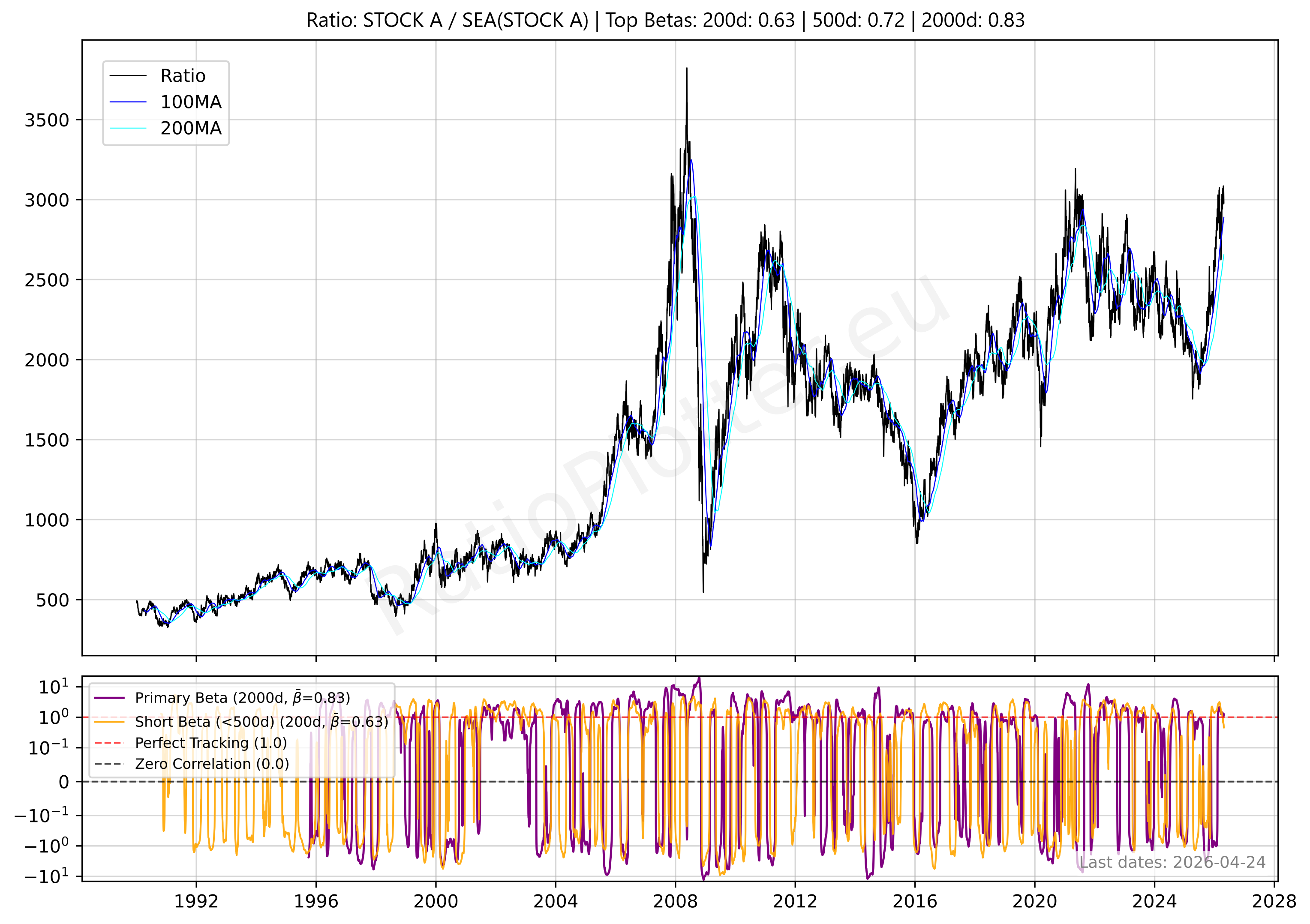Click the y-axis label 2000
This screenshot has height=924, width=1310.
click(47, 360)
